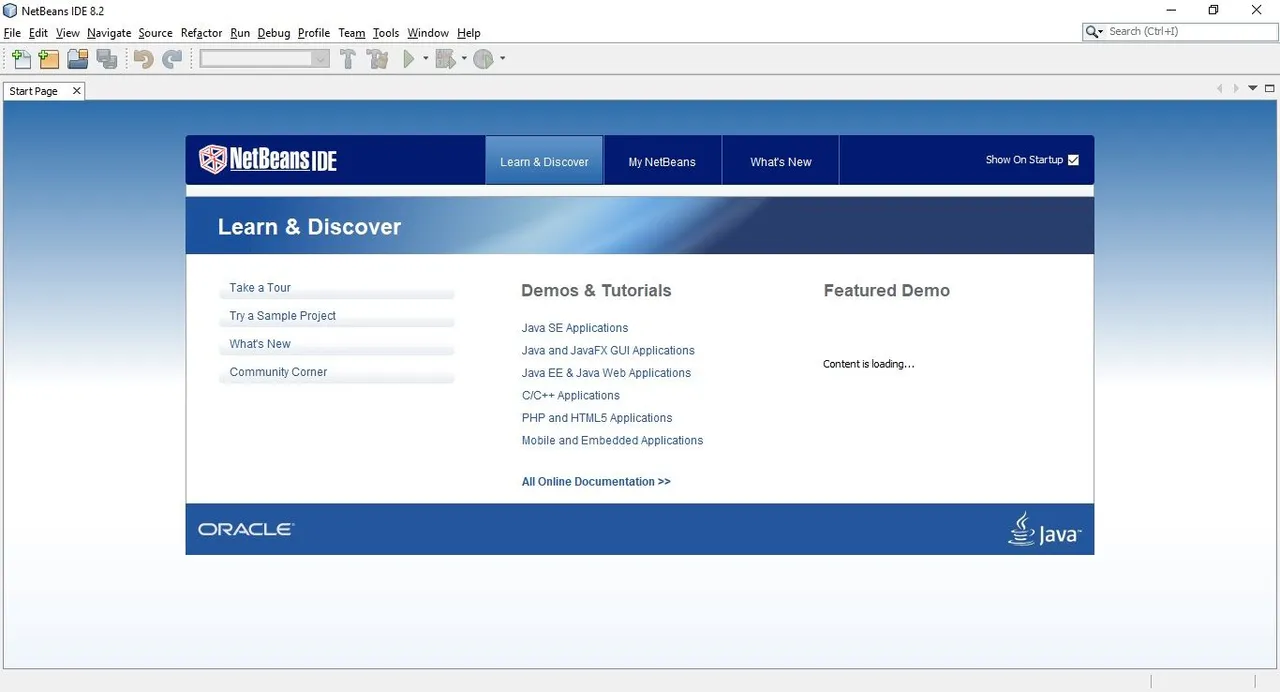Click the Clean and Build hammer-broom icon
The width and height of the screenshot is (1280, 692).
378,59
